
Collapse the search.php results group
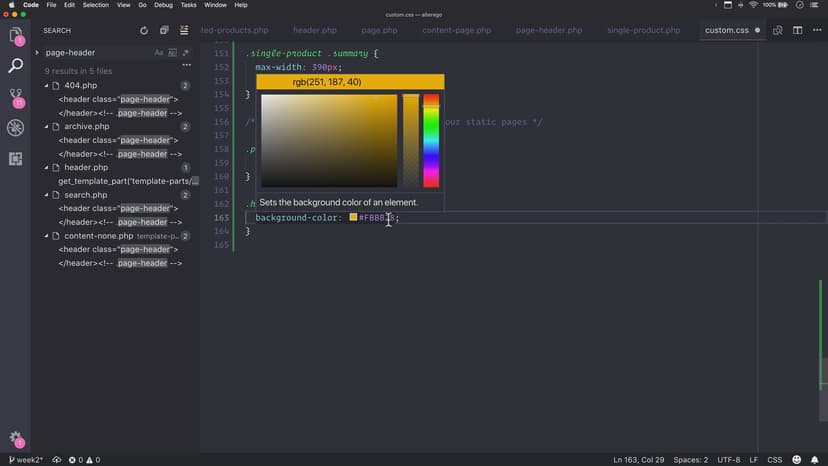pos(47,195)
